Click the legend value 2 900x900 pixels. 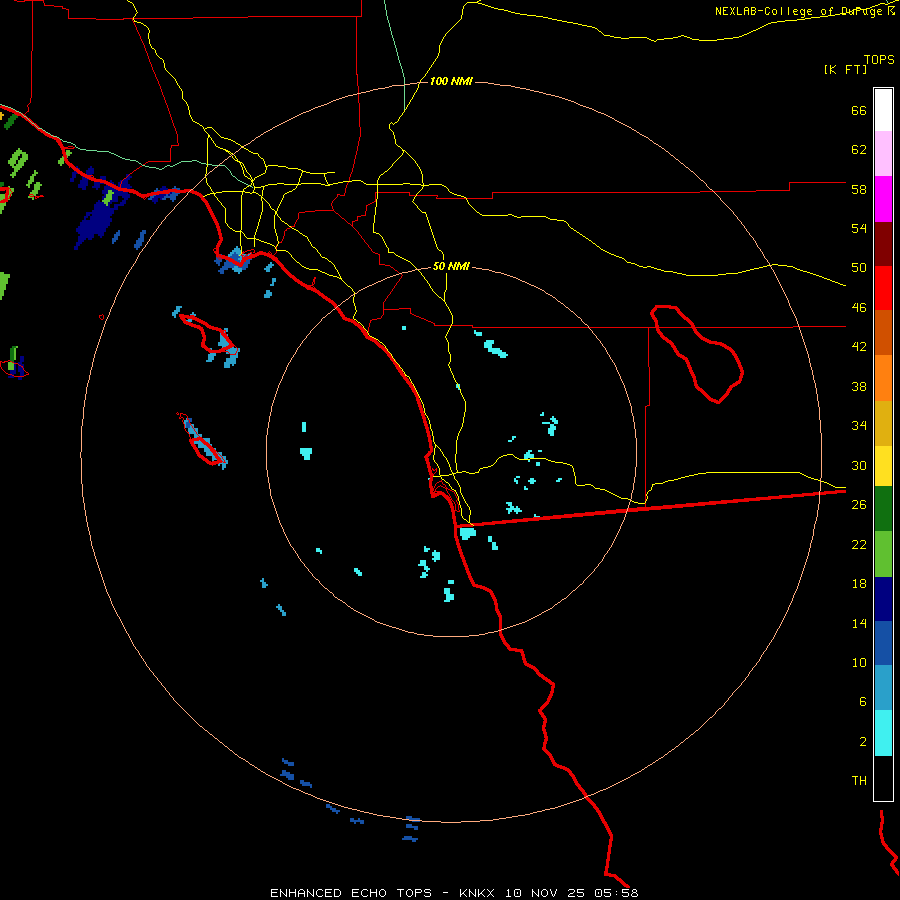click(x=863, y=742)
